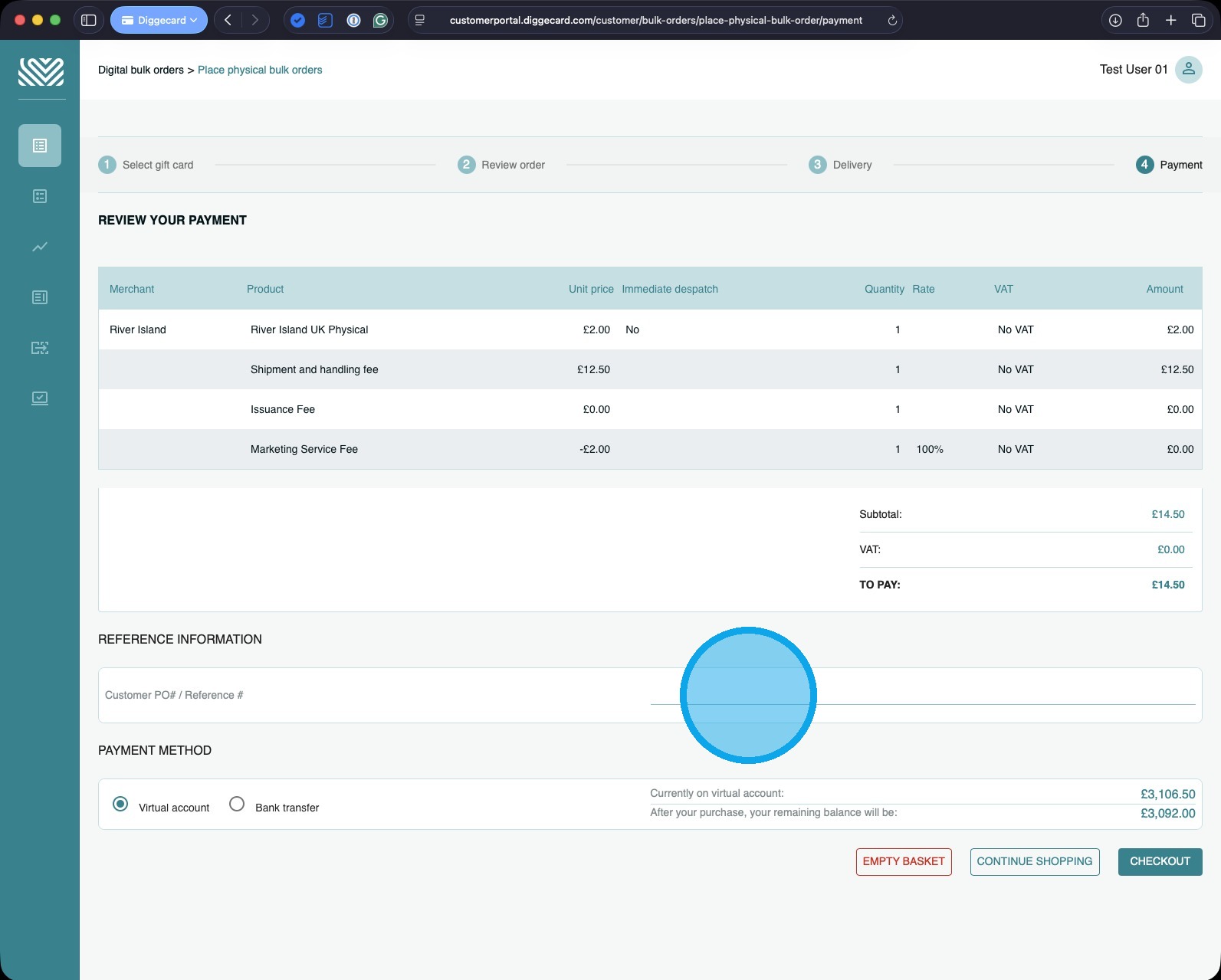Select the Bank transfer radio button

[237, 804]
